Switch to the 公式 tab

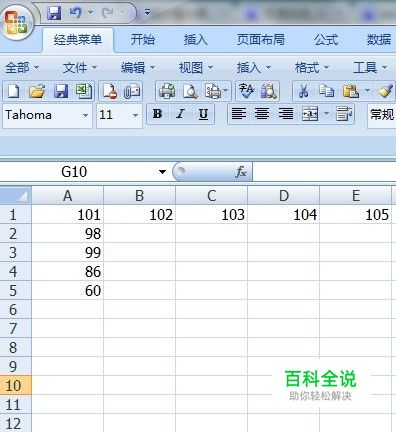326,40
